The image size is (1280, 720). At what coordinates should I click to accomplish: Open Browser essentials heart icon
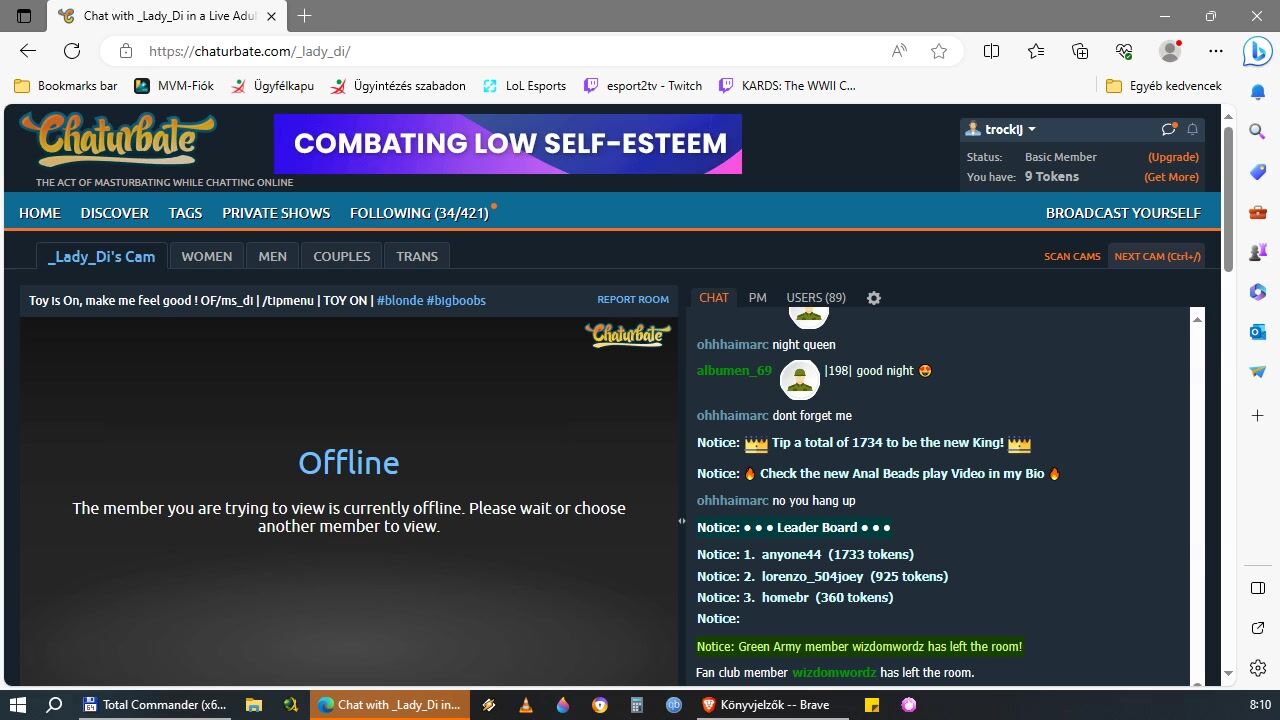click(1124, 51)
